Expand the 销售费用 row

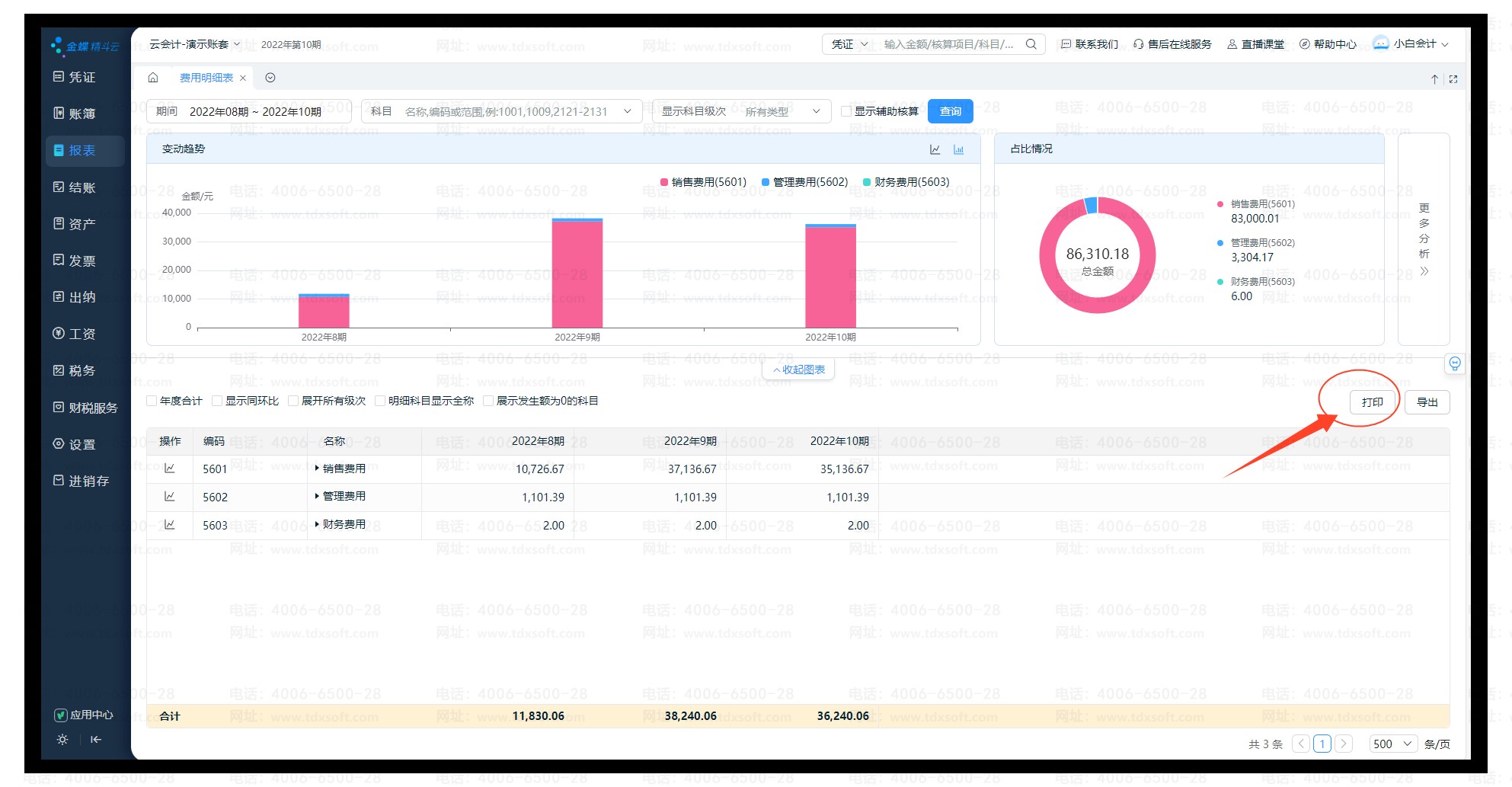tap(317, 469)
